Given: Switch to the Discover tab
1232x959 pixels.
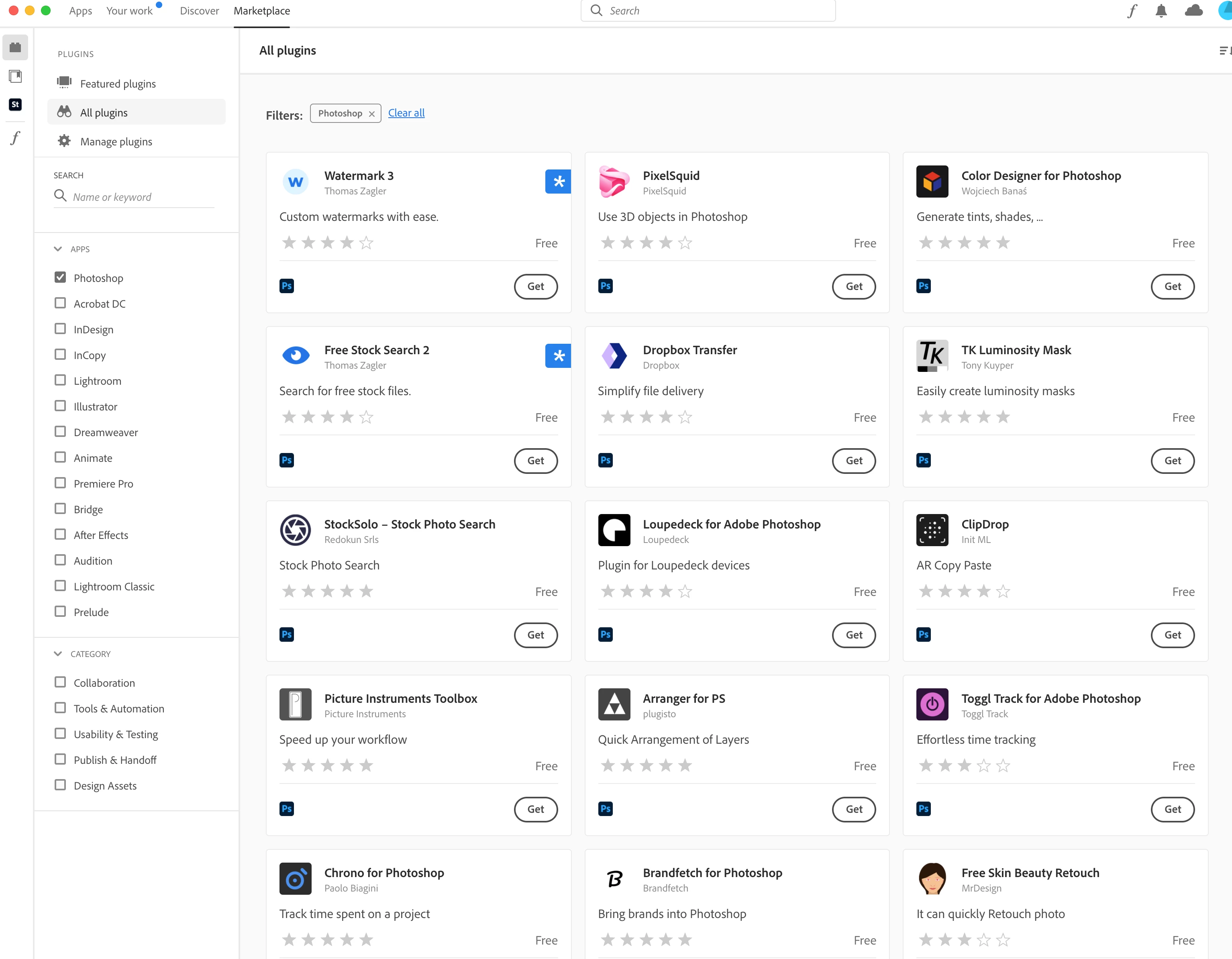Looking at the screenshot, I should coord(199,11).
